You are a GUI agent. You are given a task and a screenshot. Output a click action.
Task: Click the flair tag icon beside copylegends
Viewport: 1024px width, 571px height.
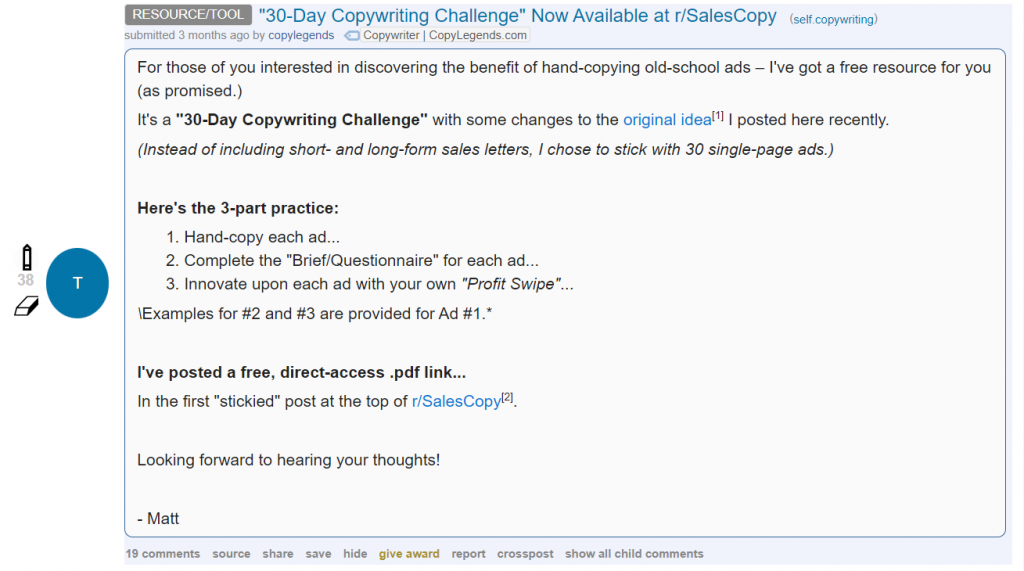point(352,36)
